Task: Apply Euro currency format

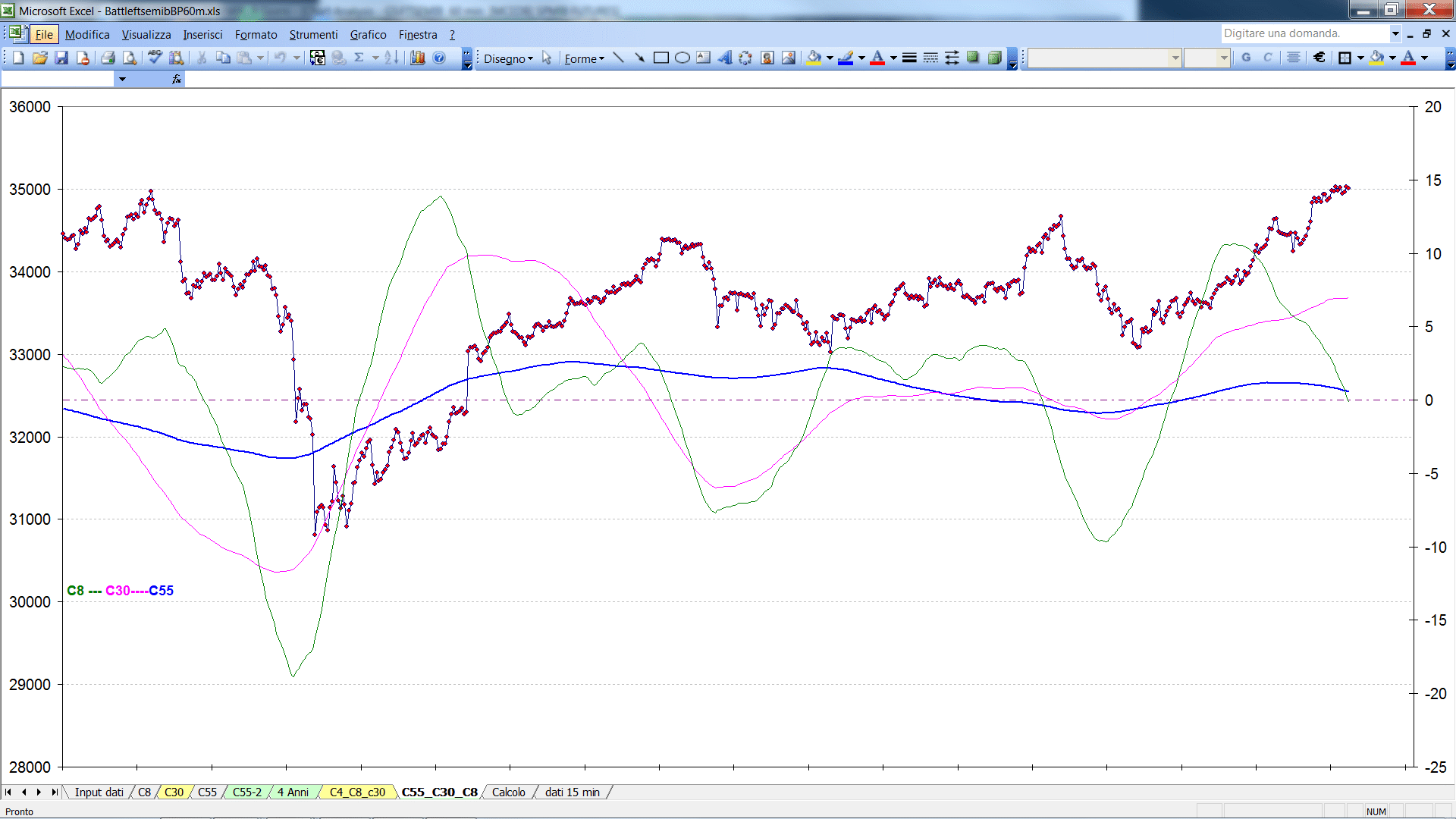Action: tap(1319, 58)
